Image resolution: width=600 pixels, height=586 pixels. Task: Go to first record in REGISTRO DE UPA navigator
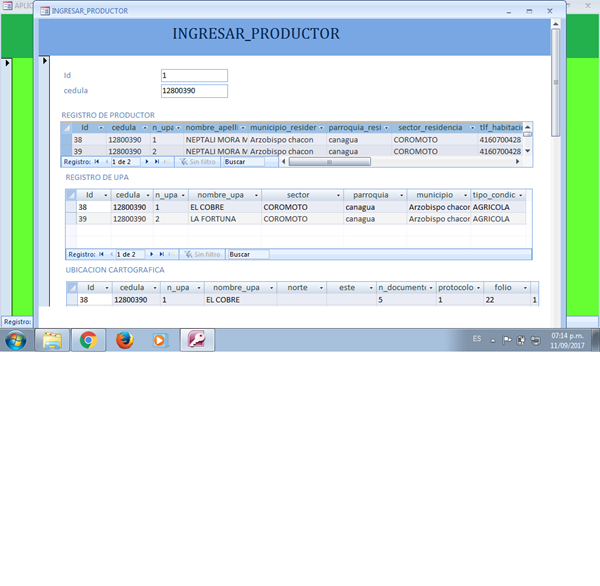pos(101,254)
